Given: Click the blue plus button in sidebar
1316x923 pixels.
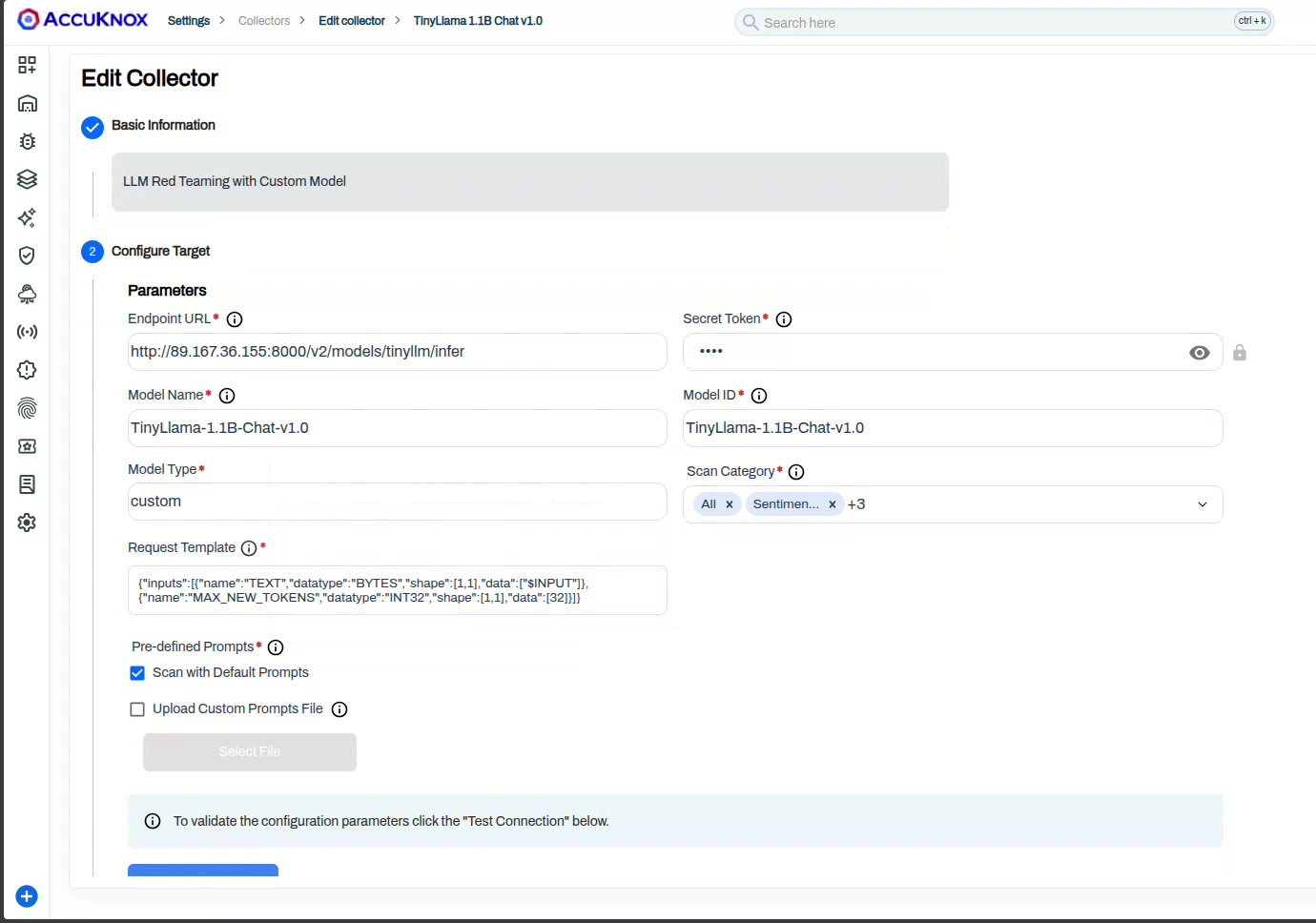Looking at the screenshot, I should 27,896.
